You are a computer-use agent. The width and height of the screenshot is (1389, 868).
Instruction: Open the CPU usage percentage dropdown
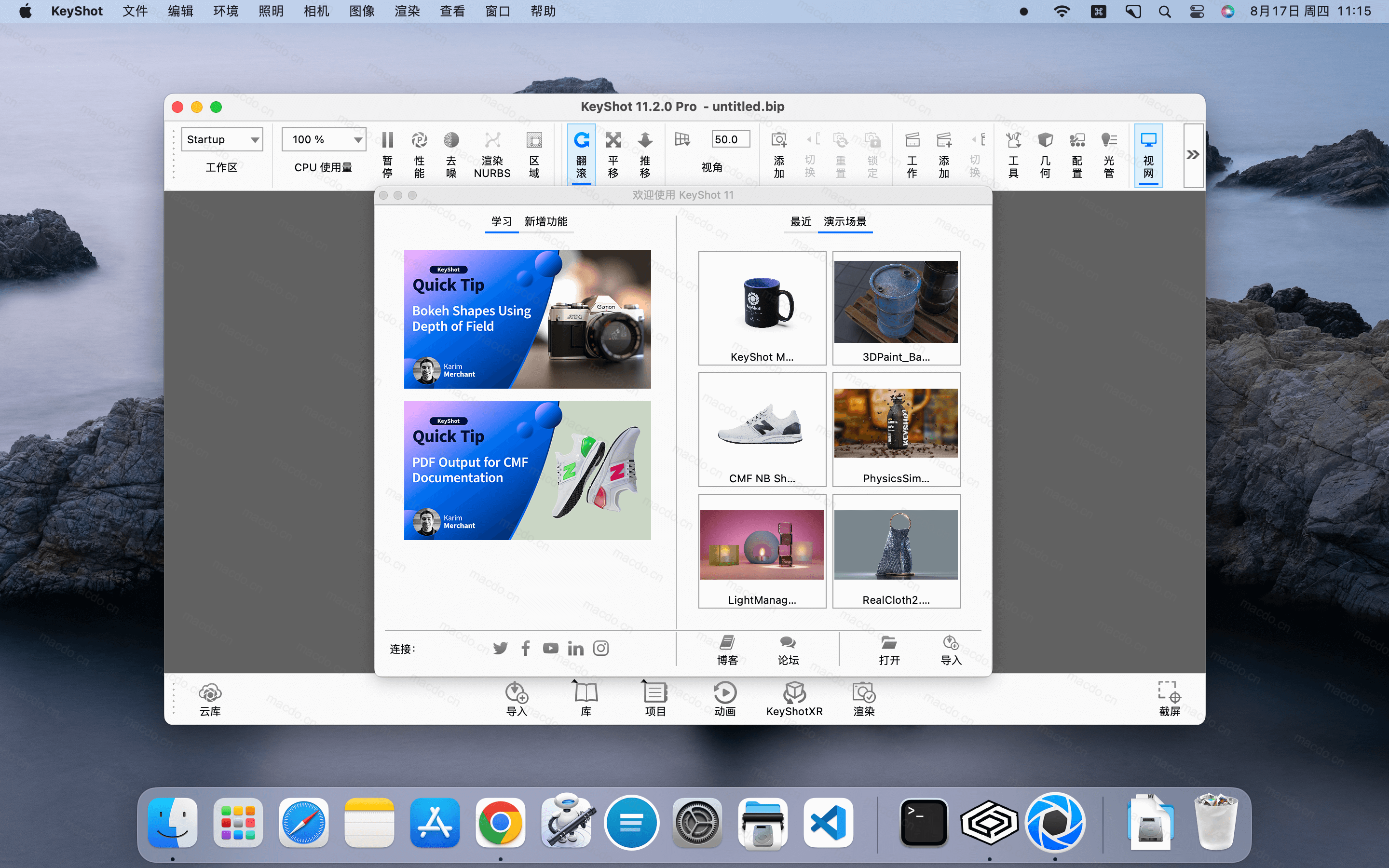tap(323, 139)
